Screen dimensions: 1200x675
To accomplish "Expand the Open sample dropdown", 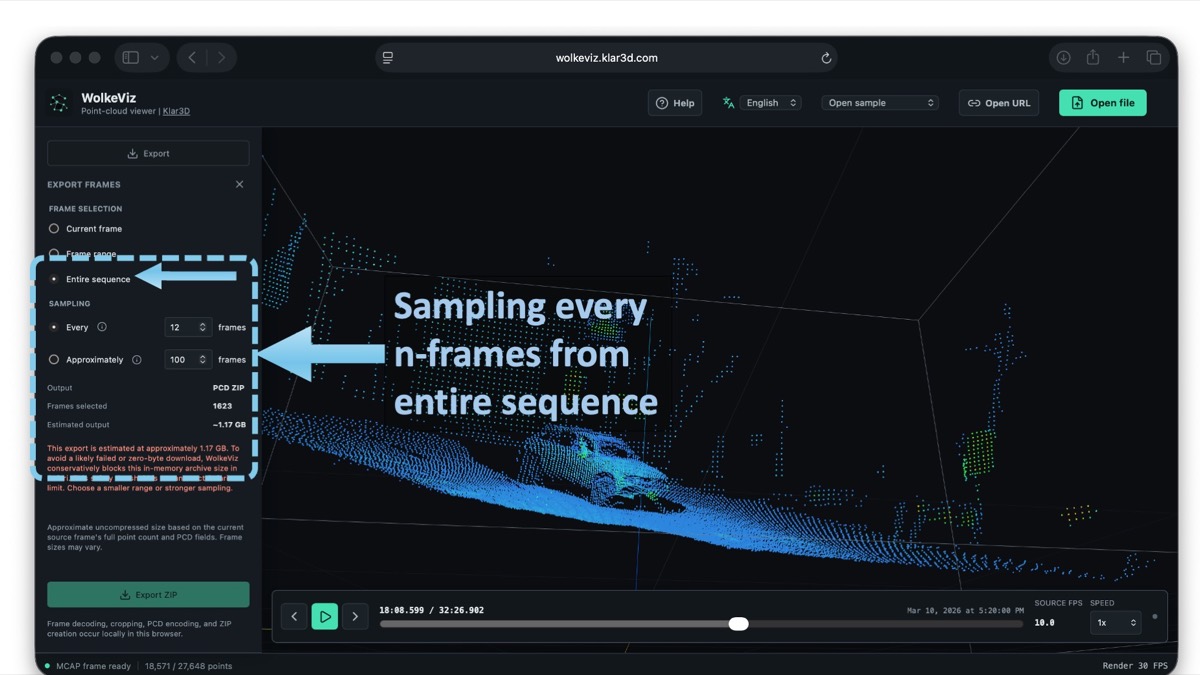I will (x=880, y=103).
